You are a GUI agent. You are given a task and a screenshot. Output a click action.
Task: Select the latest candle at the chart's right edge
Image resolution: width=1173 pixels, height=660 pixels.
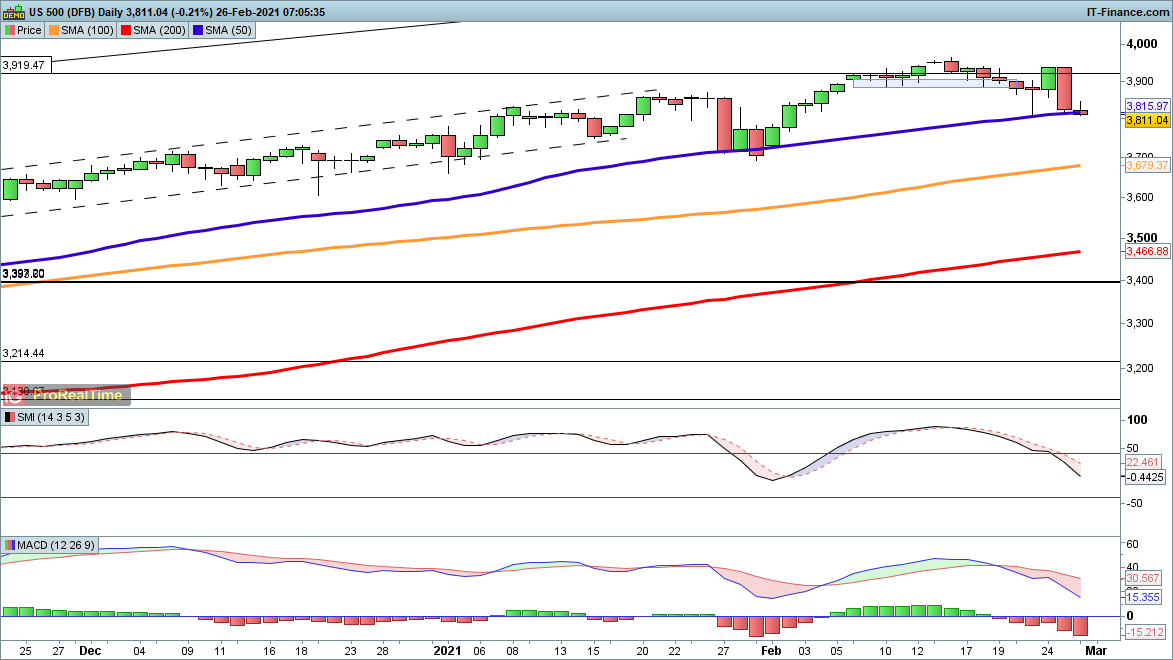pos(1081,112)
